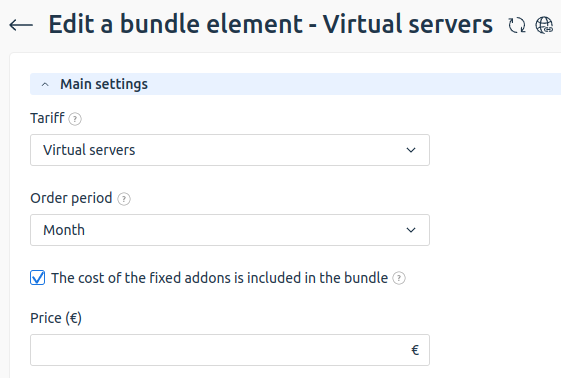Click the Main settings section header

[296, 84]
